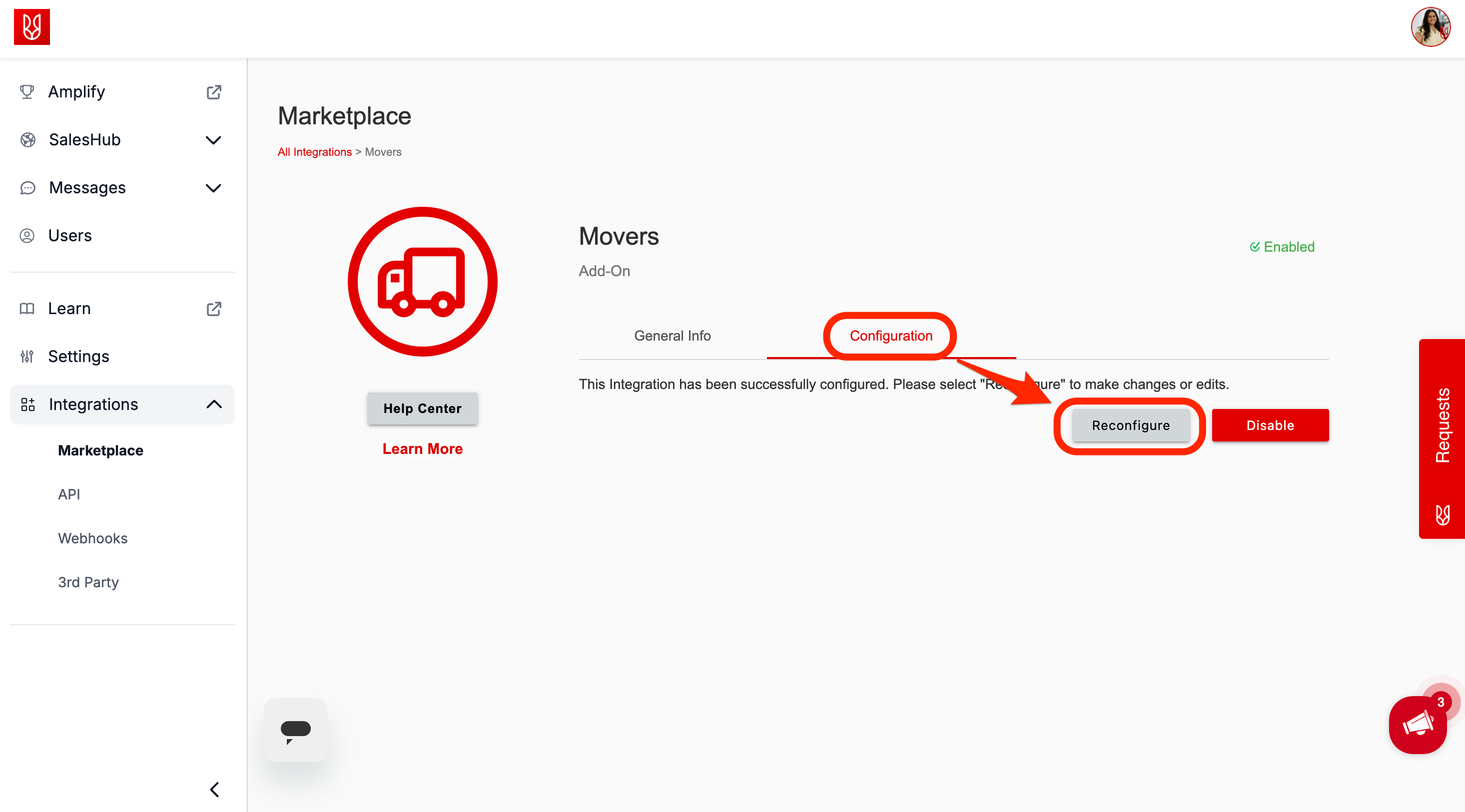The image size is (1465, 812).
Task: Collapse the sidebar with left arrow
Action: point(214,789)
